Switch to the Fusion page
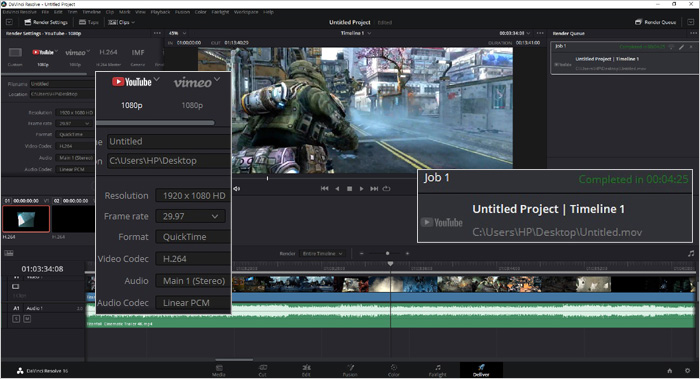 tap(350, 370)
